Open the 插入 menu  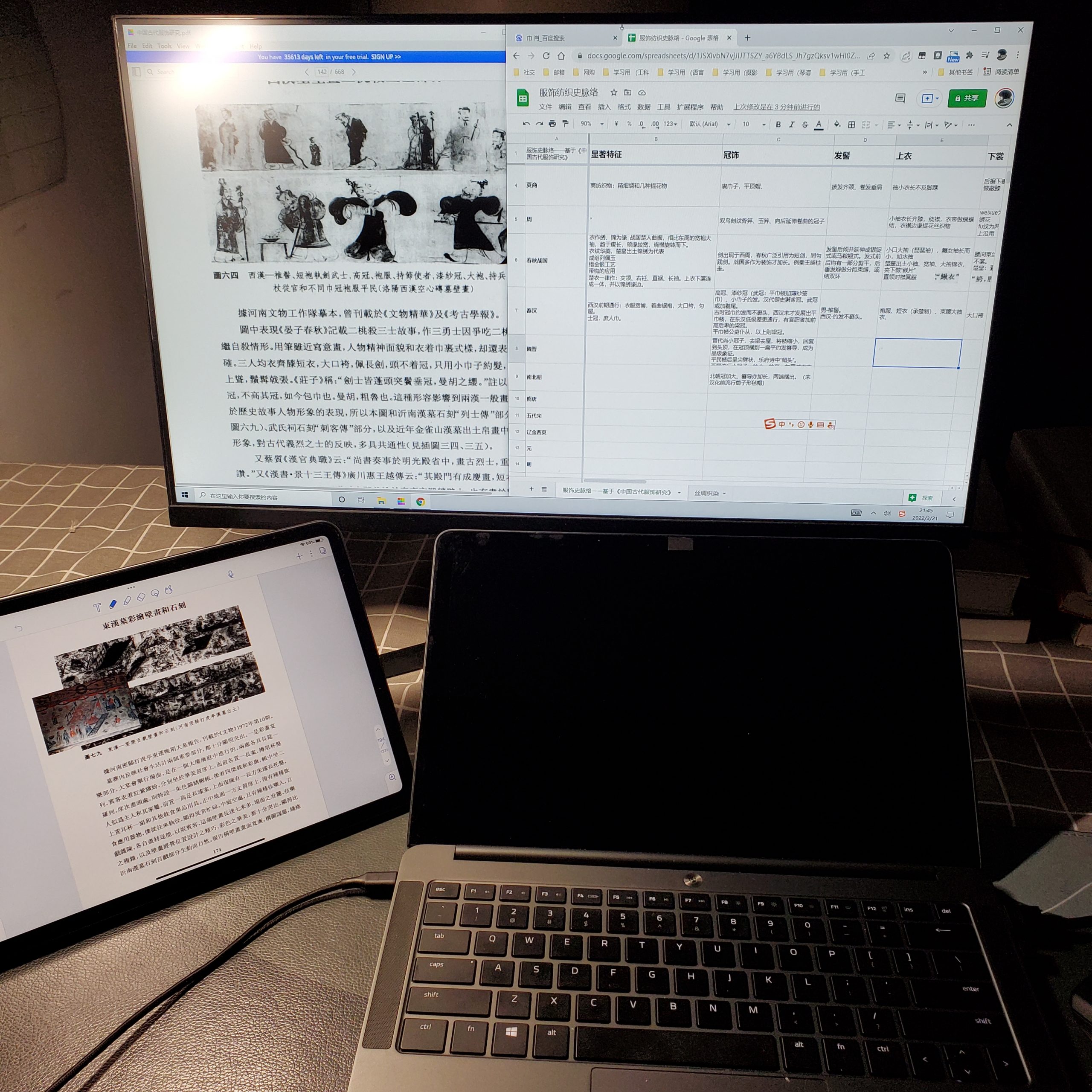(x=604, y=106)
